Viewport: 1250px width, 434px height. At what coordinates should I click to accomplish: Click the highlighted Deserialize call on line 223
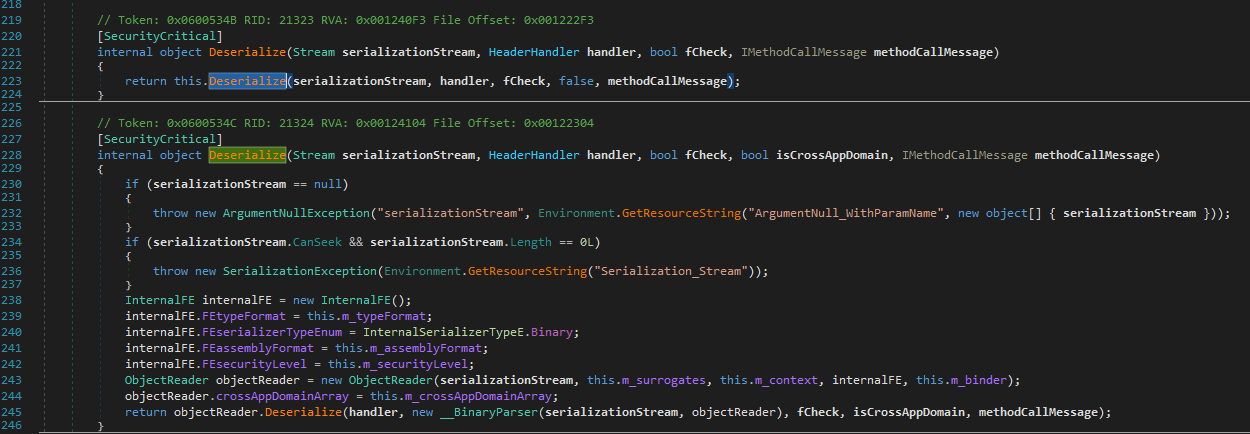[248, 81]
